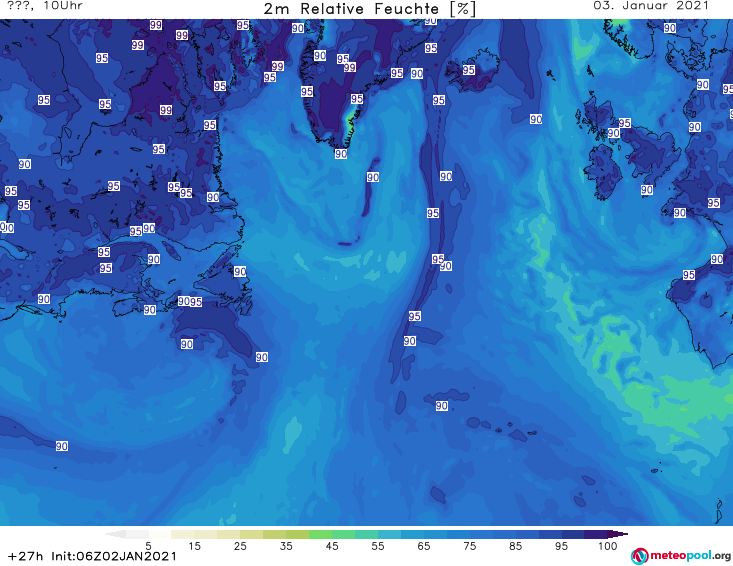Click the date '03. Januar 2021'
Viewport: 733px width, 566px height.
tap(651, 6)
